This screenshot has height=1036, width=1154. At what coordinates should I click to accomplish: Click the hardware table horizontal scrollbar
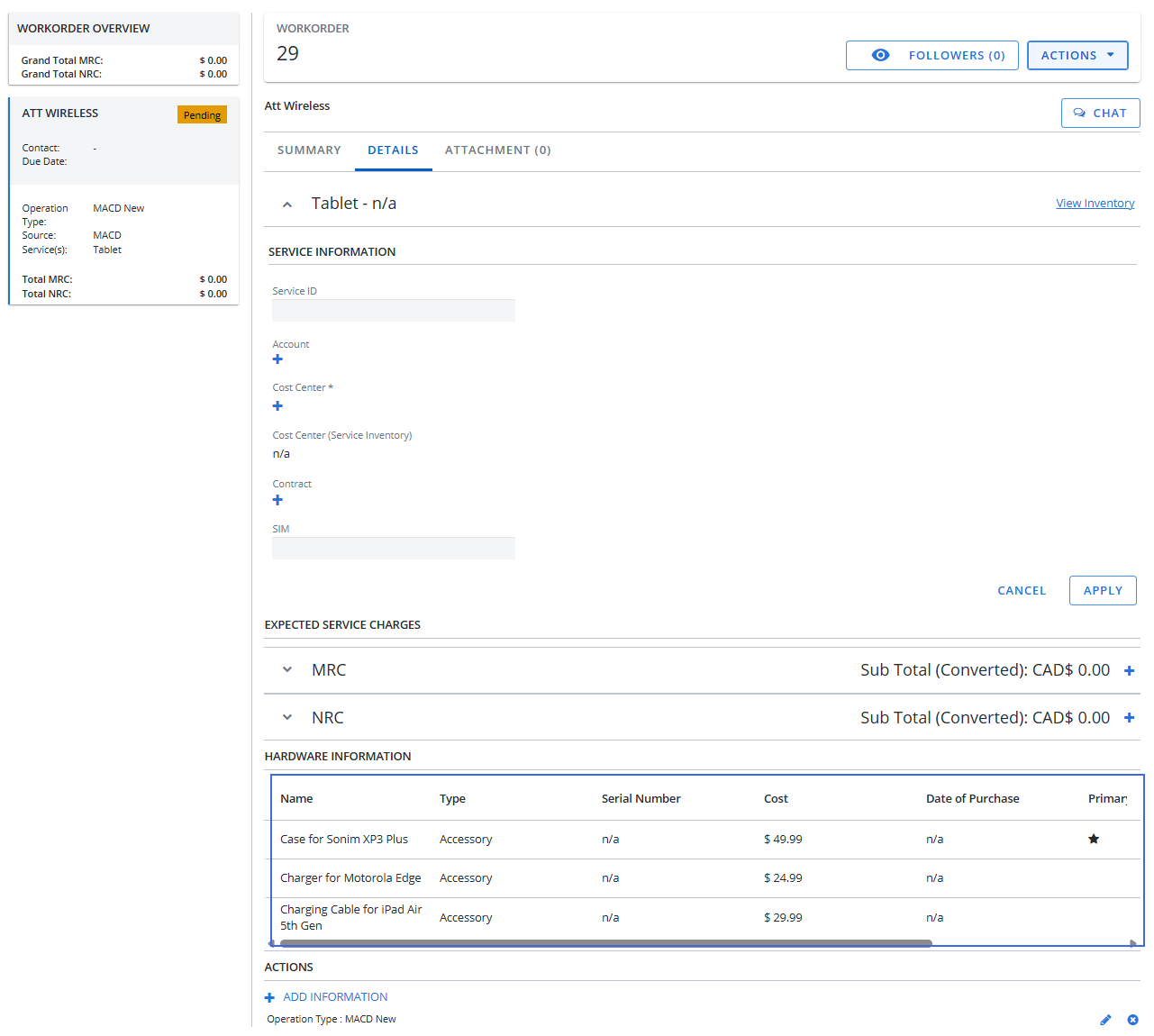(x=605, y=943)
